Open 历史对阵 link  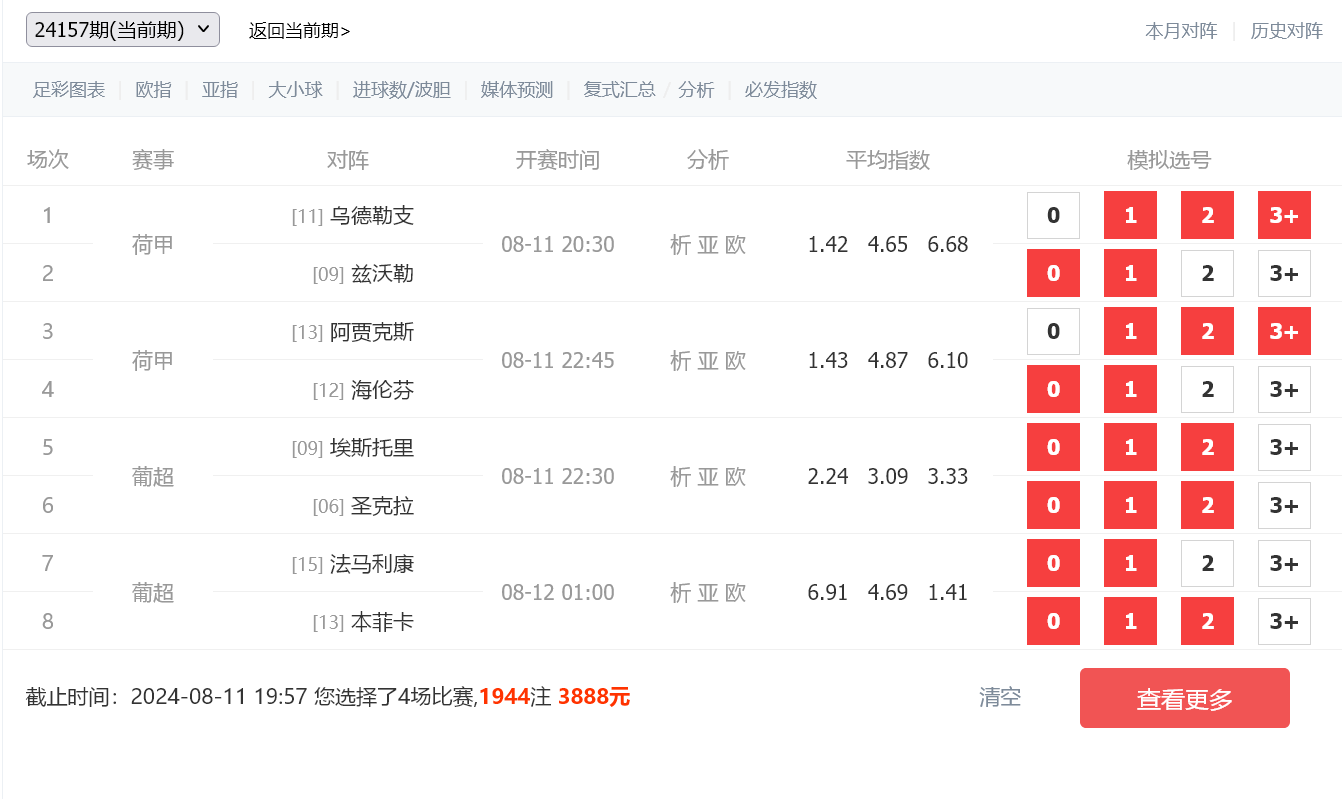click(1287, 31)
